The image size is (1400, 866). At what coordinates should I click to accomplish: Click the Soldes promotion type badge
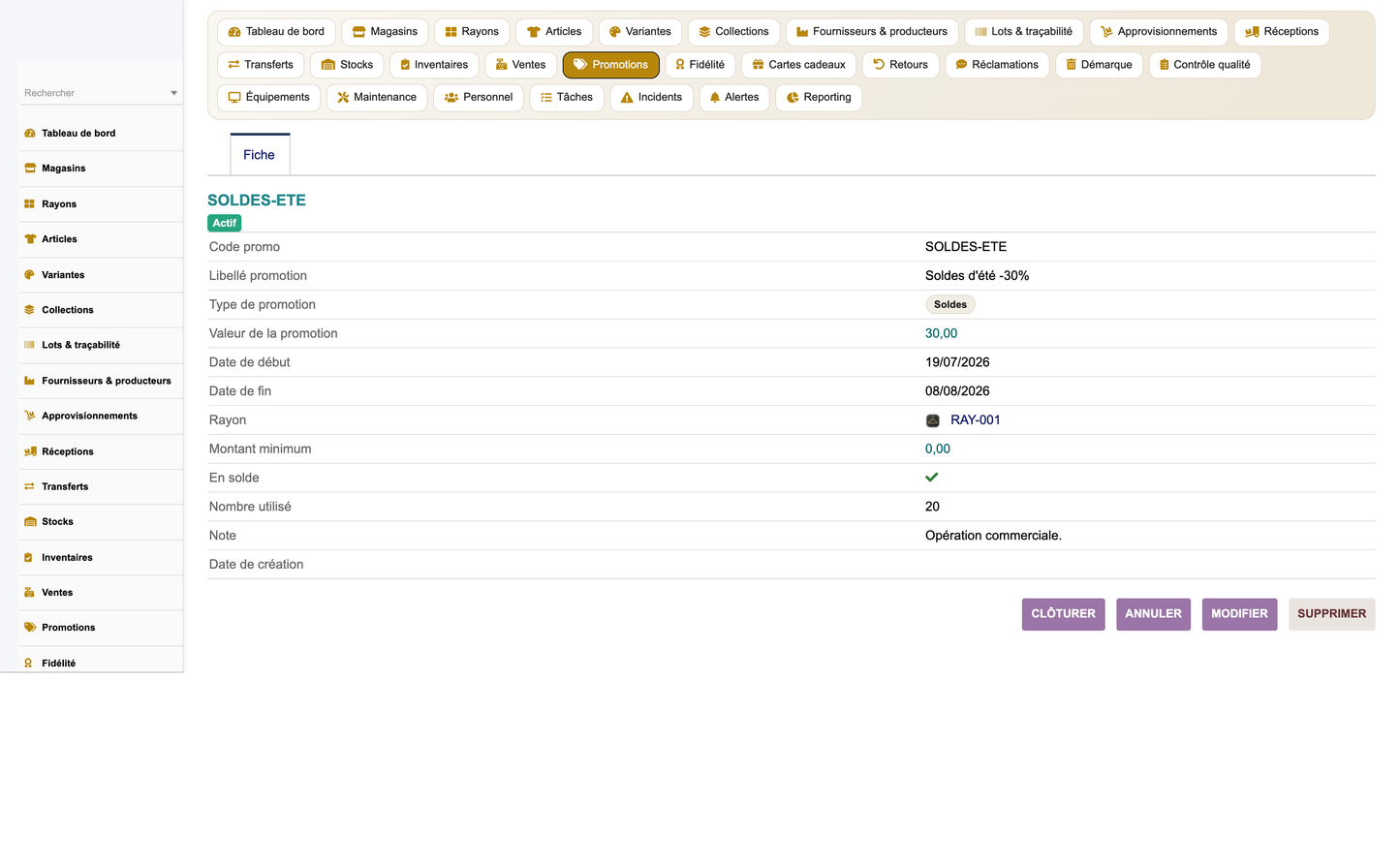click(950, 305)
